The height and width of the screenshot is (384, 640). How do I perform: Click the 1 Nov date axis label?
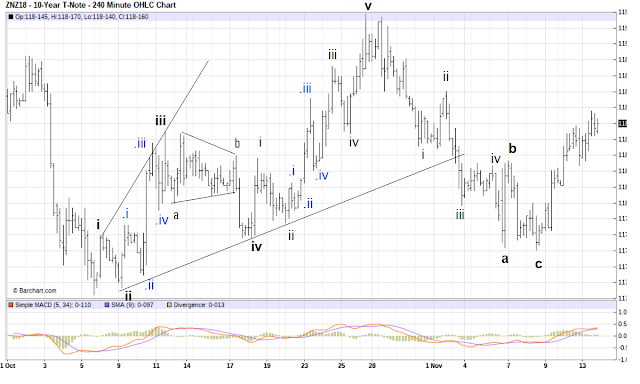434,366
